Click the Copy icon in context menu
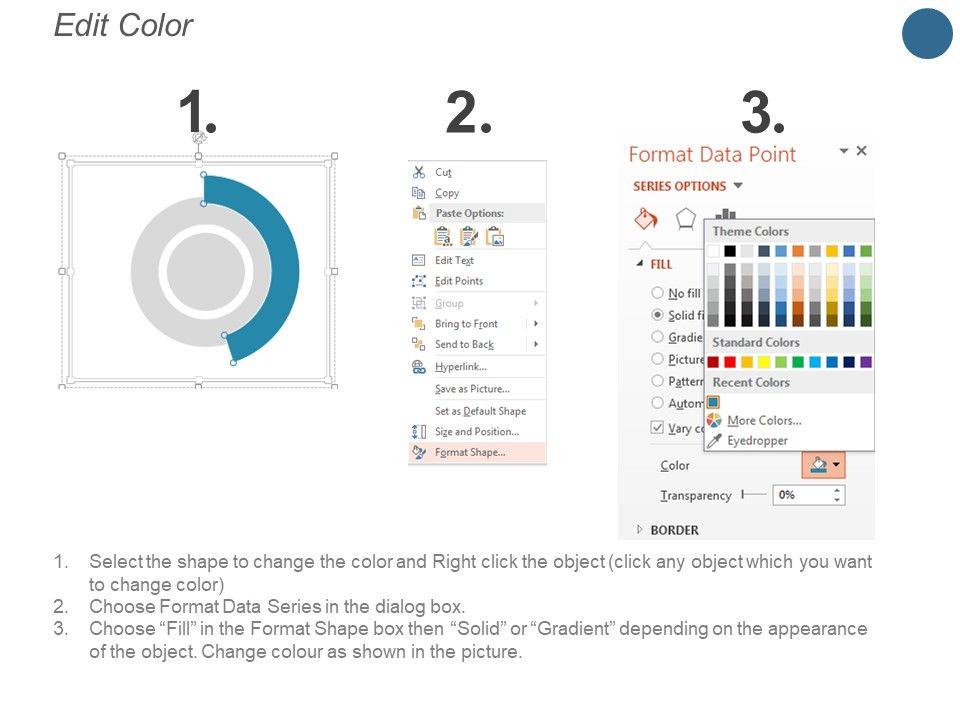This screenshot has width=960, height=720. 419,193
